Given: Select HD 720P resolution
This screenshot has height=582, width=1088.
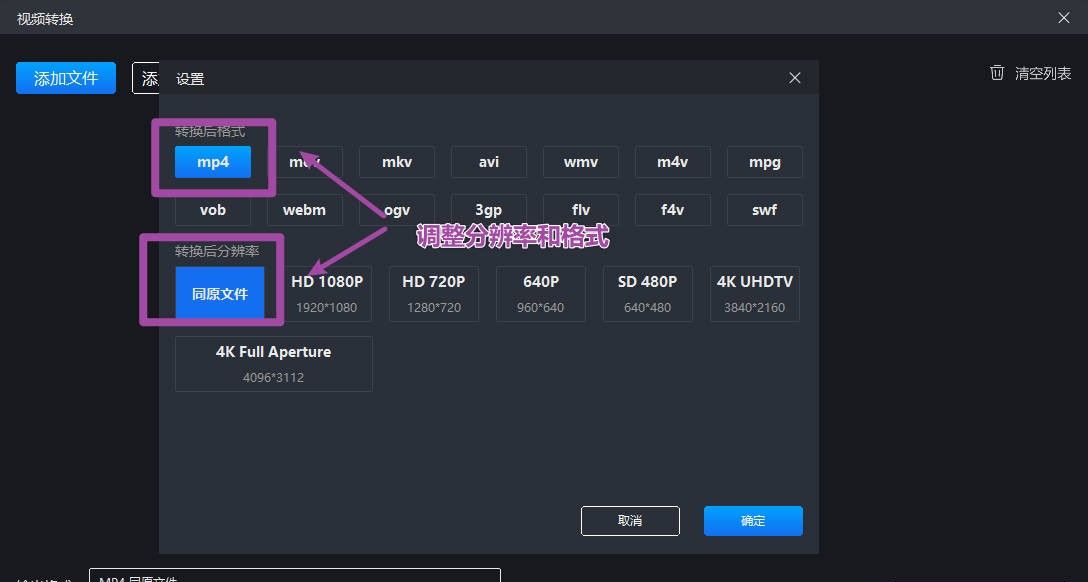Looking at the screenshot, I should [x=434, y=293].
